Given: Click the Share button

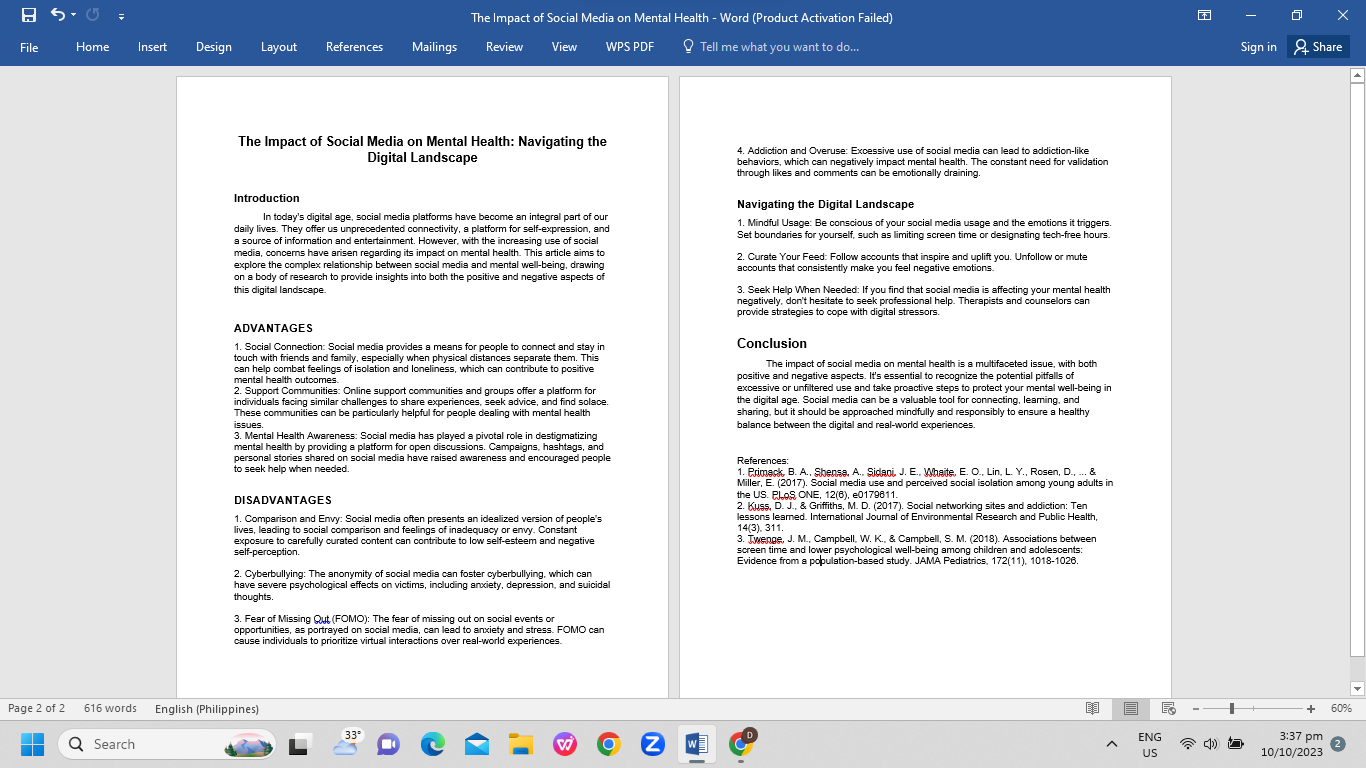Looking at the screenshot, I should click(1318, 47).
